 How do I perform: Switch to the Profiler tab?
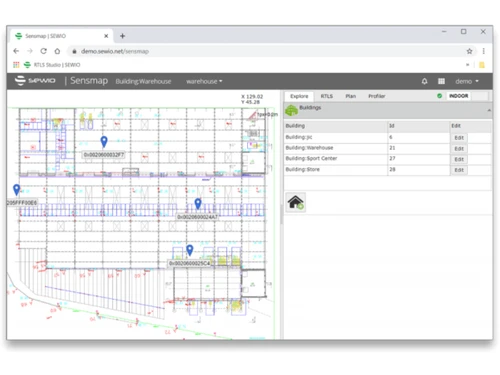point(377,96)
